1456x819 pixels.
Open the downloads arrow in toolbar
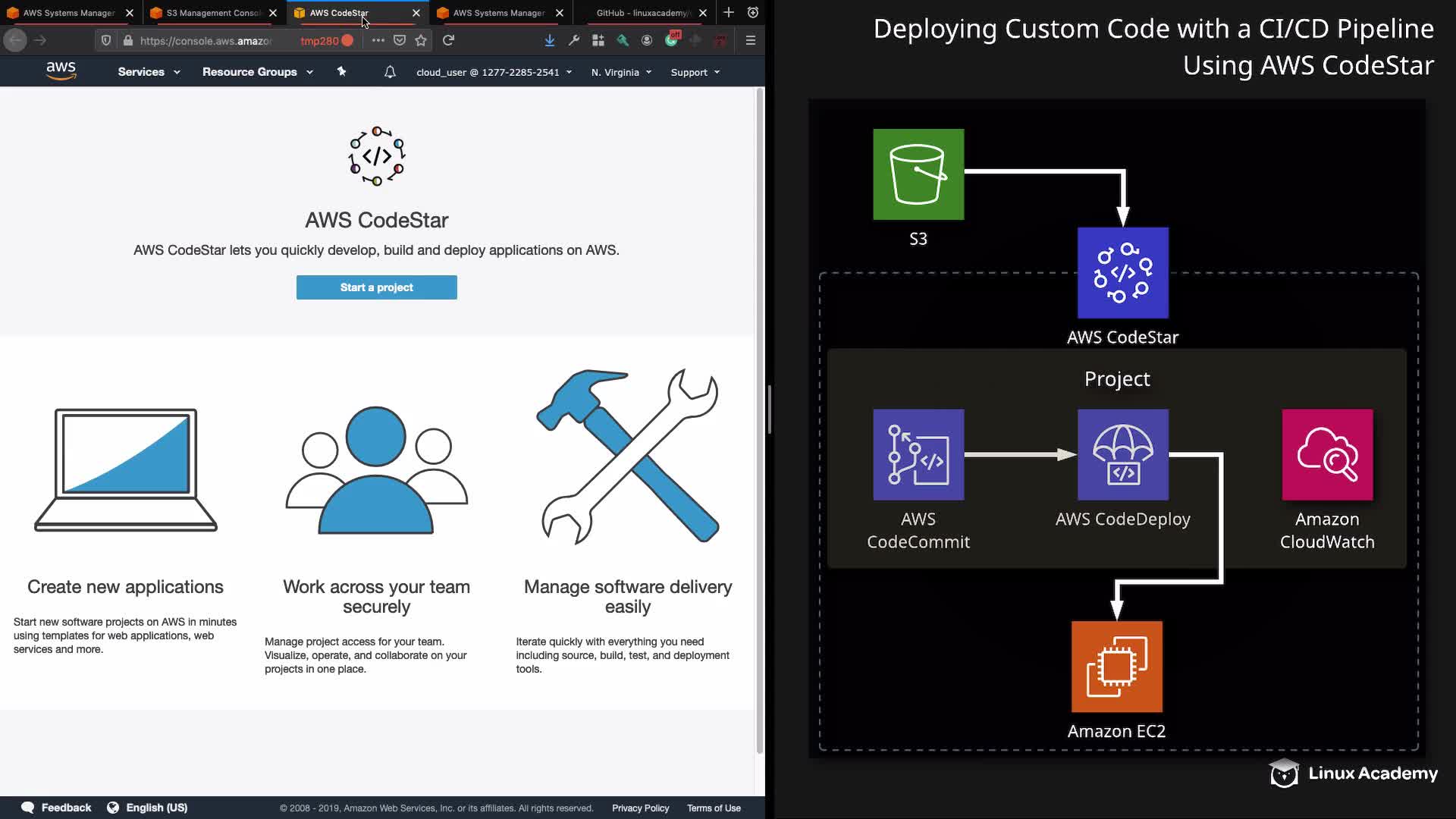[x=550, y=40]
